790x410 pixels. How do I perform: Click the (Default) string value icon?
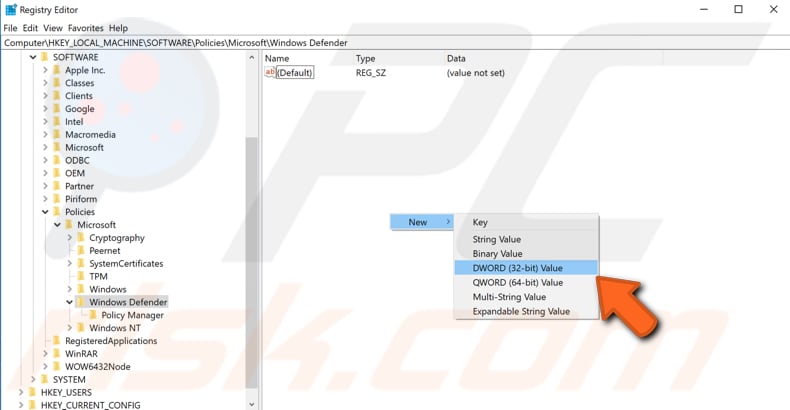[x=270, y=73]
